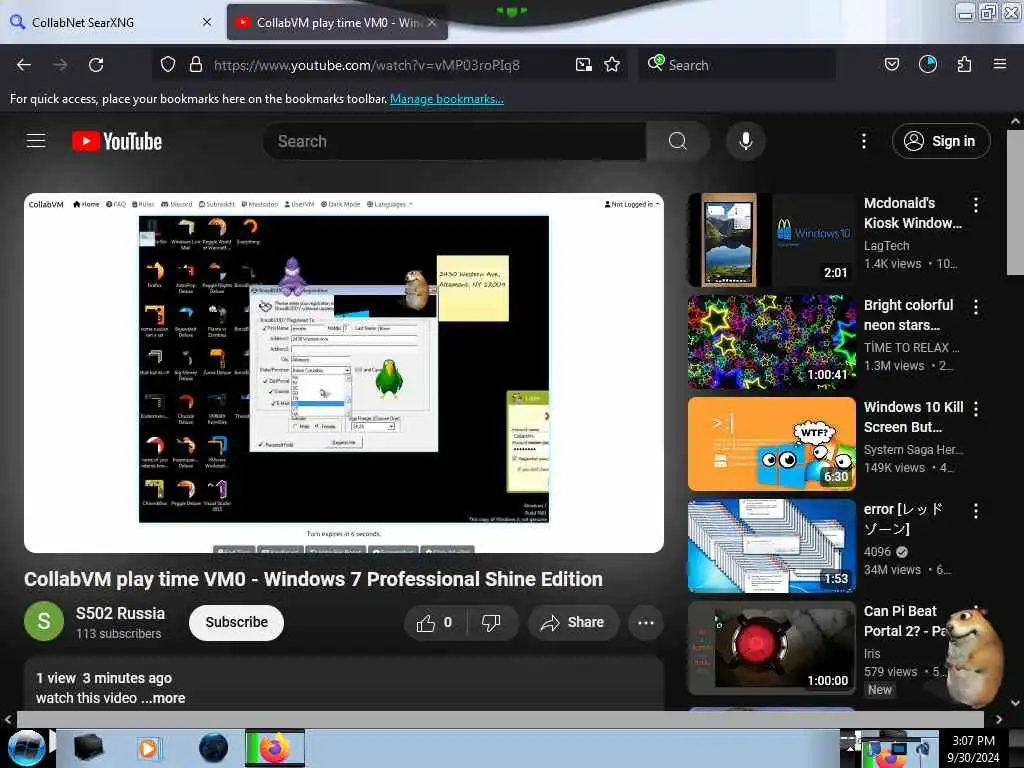Open the YouTube guide hamburger menu
This screenshot has height=768, width=1024.
coord(36,141)
